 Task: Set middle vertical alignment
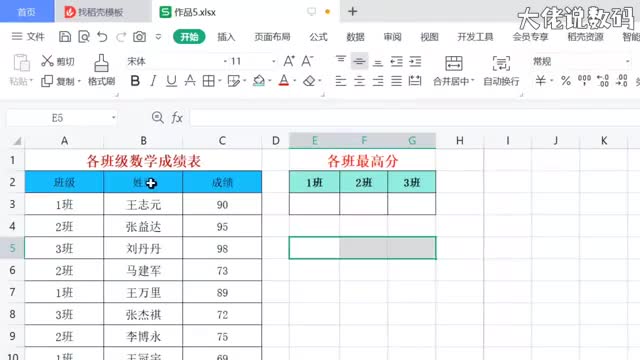tap(359, 61)
